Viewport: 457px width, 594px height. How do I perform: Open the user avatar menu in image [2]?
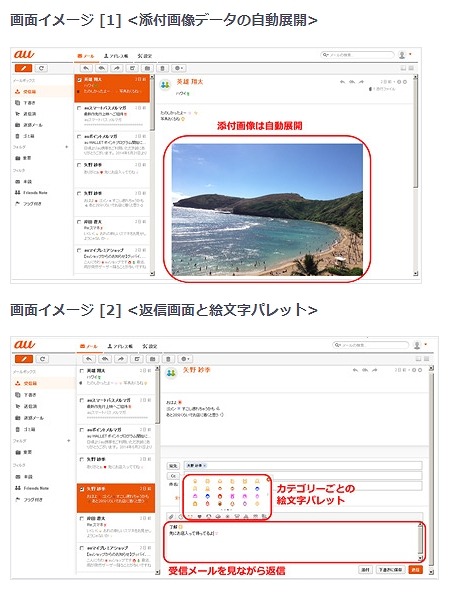[x=419, y=345]
